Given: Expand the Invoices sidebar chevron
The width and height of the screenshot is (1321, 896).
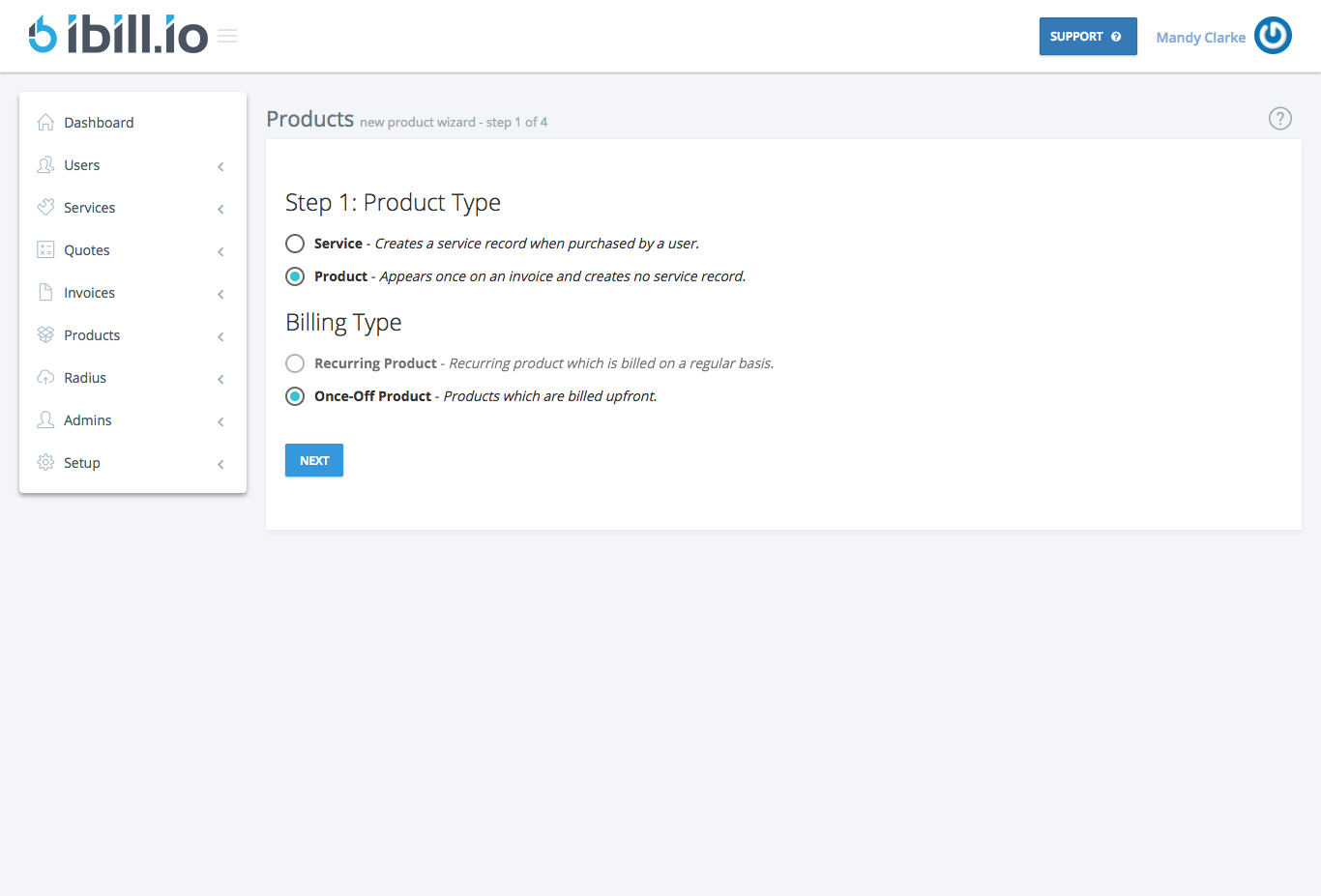Looking at the screenshot, I should click(220, 293).
